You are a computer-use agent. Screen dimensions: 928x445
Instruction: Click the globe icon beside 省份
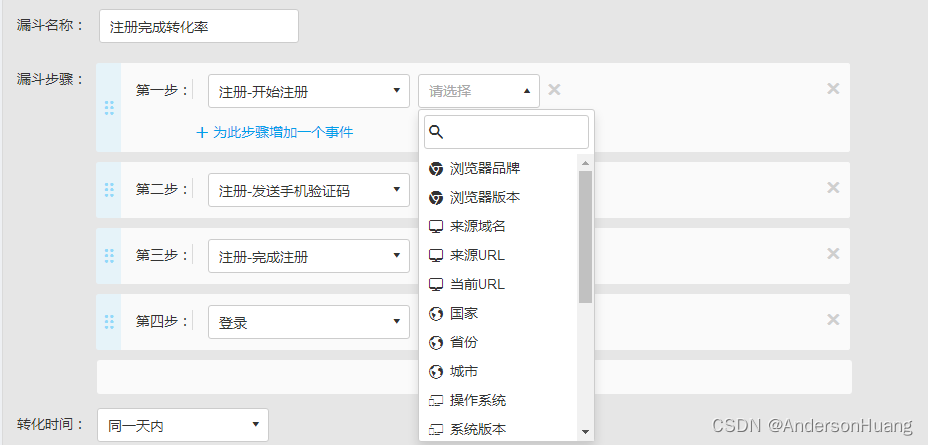[436, 343]
